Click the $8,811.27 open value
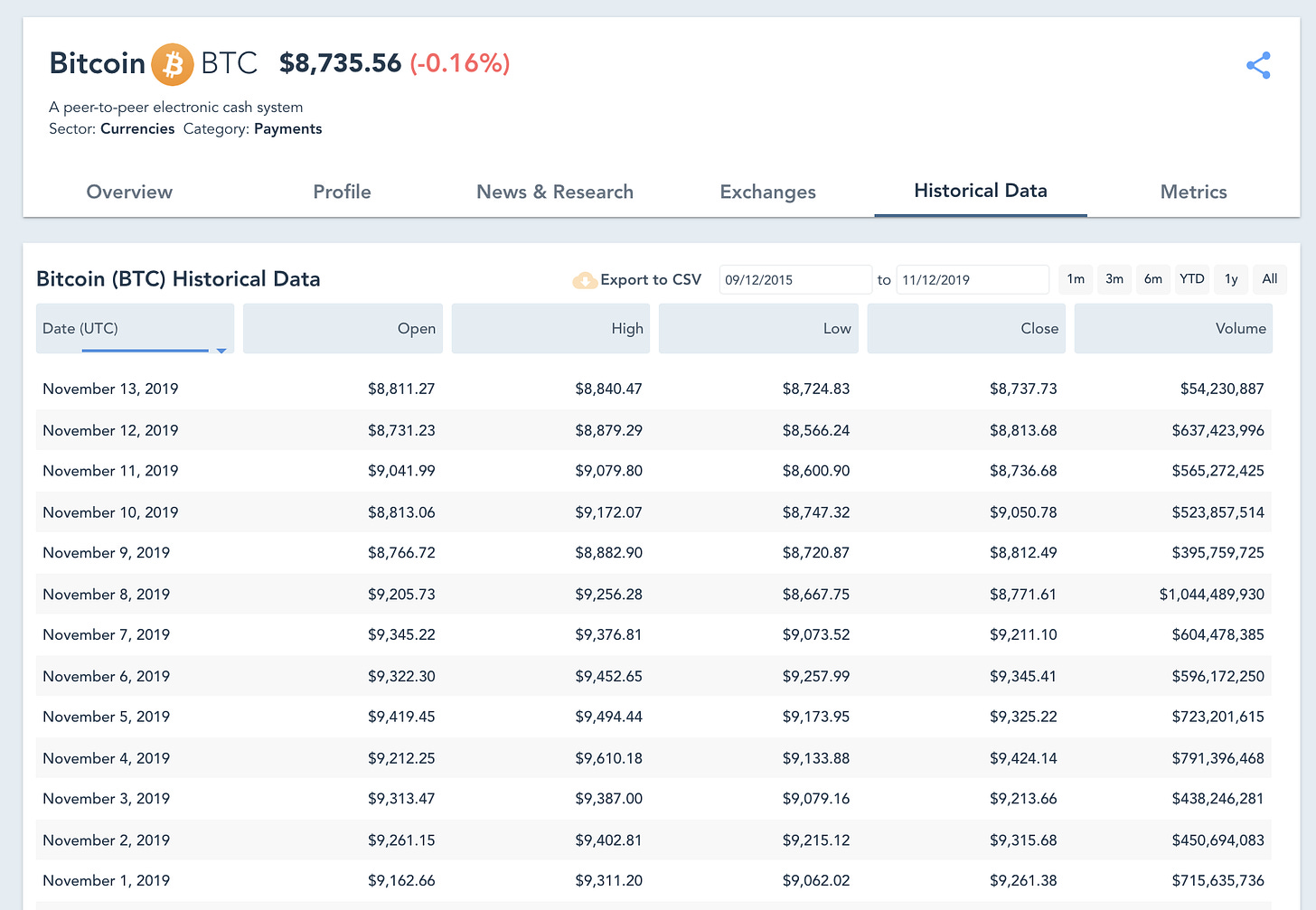The height and width of the screenshot is (910, 1316). [x=401, y=389]
